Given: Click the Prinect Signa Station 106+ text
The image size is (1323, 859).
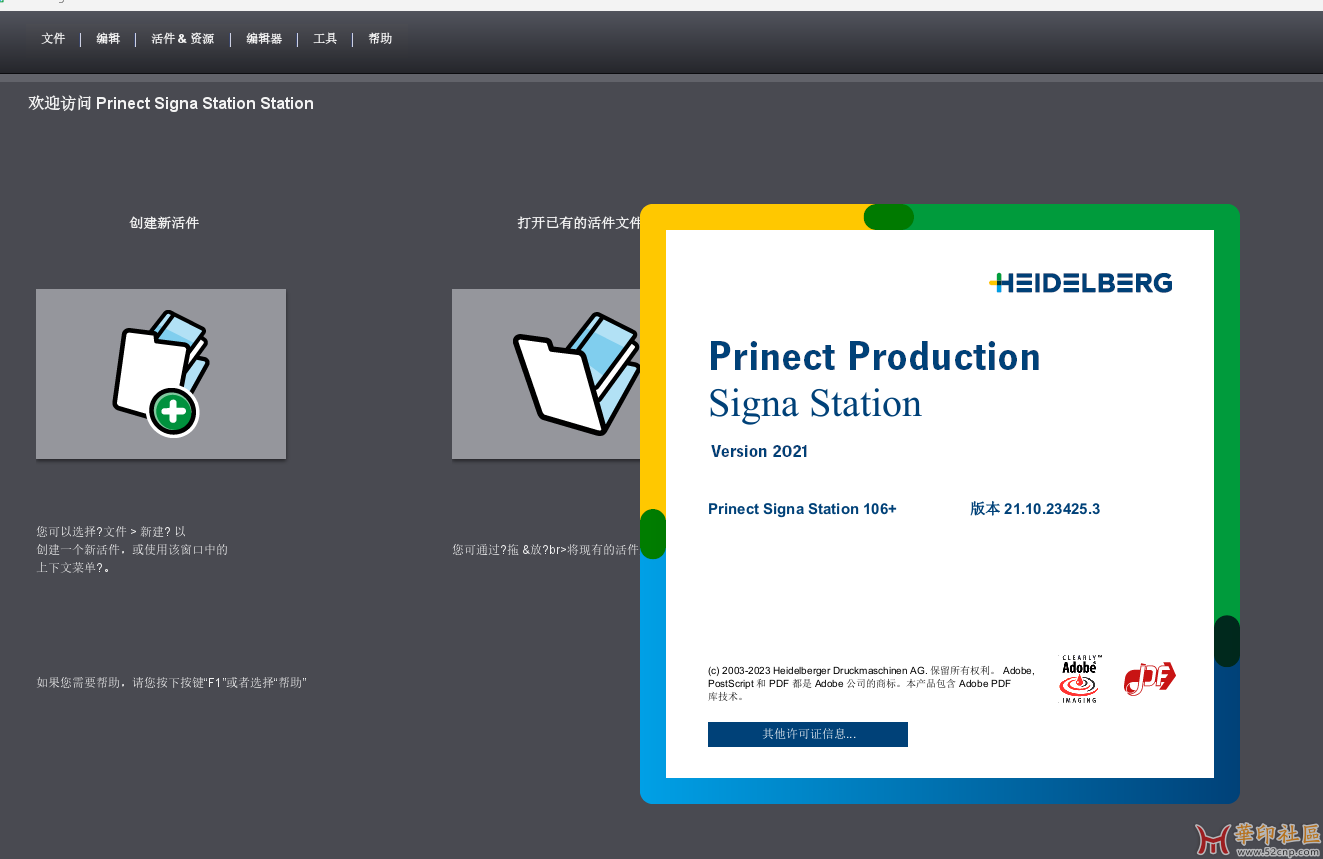Looking at the screenshot, I should pyautogui.click(x=802, y=509).
